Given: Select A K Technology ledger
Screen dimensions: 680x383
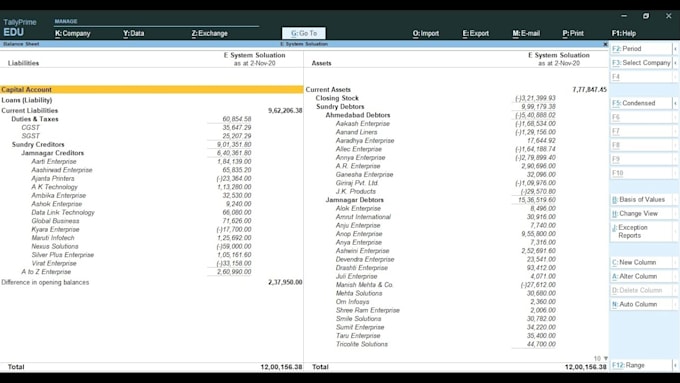Looking at the screenshot, I should point(54,187).
